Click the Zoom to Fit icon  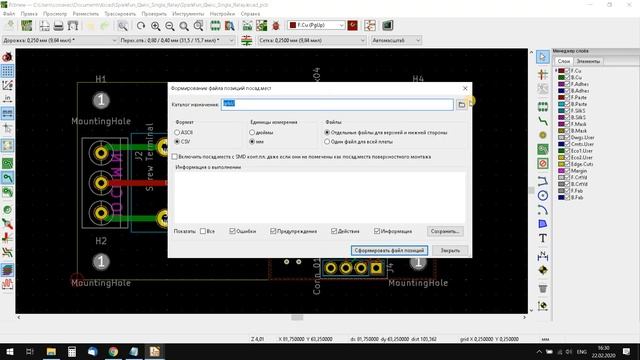click(x=184, y=26)
